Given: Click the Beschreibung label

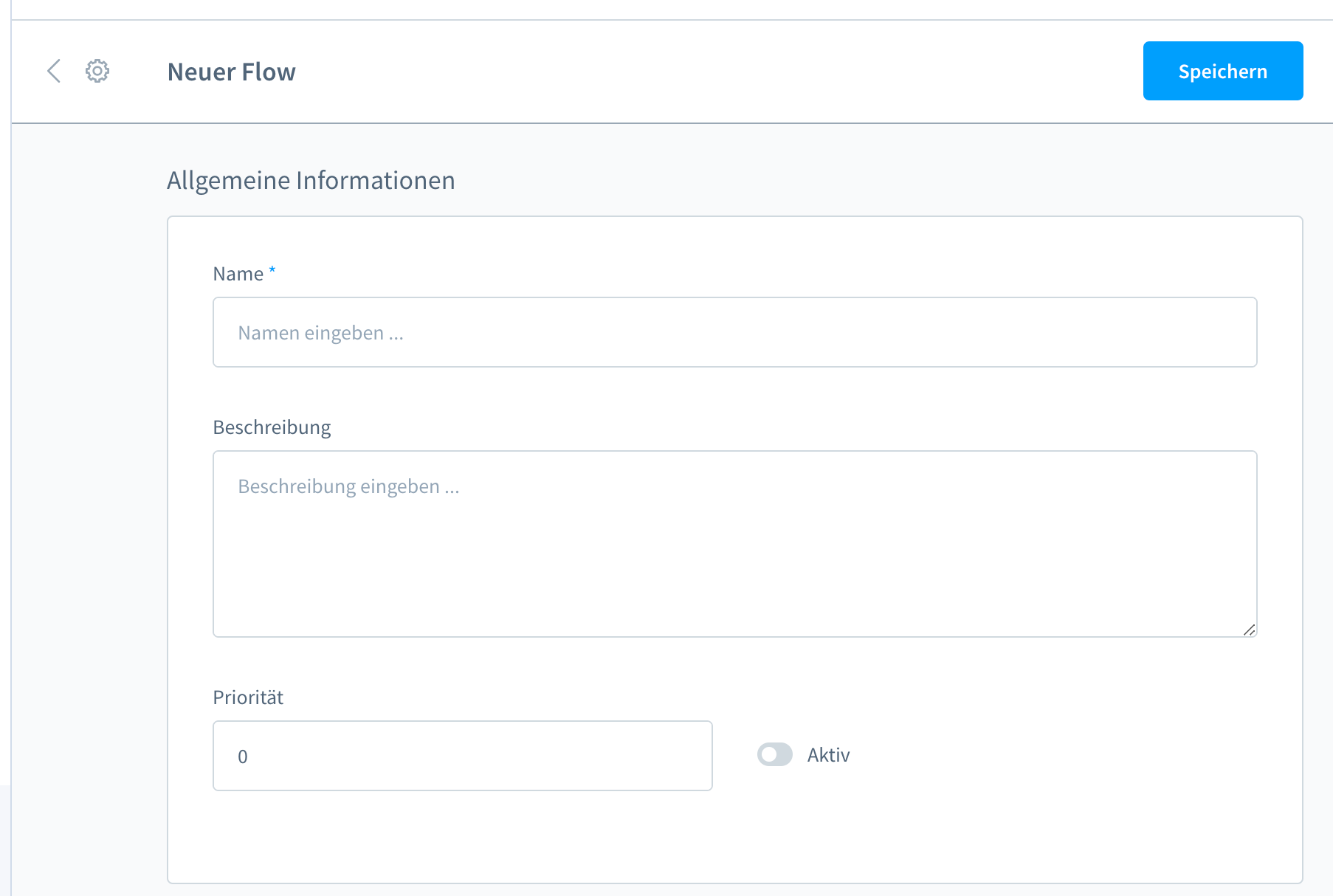Looking at the screenshot, I should click(x=272, y=427).
